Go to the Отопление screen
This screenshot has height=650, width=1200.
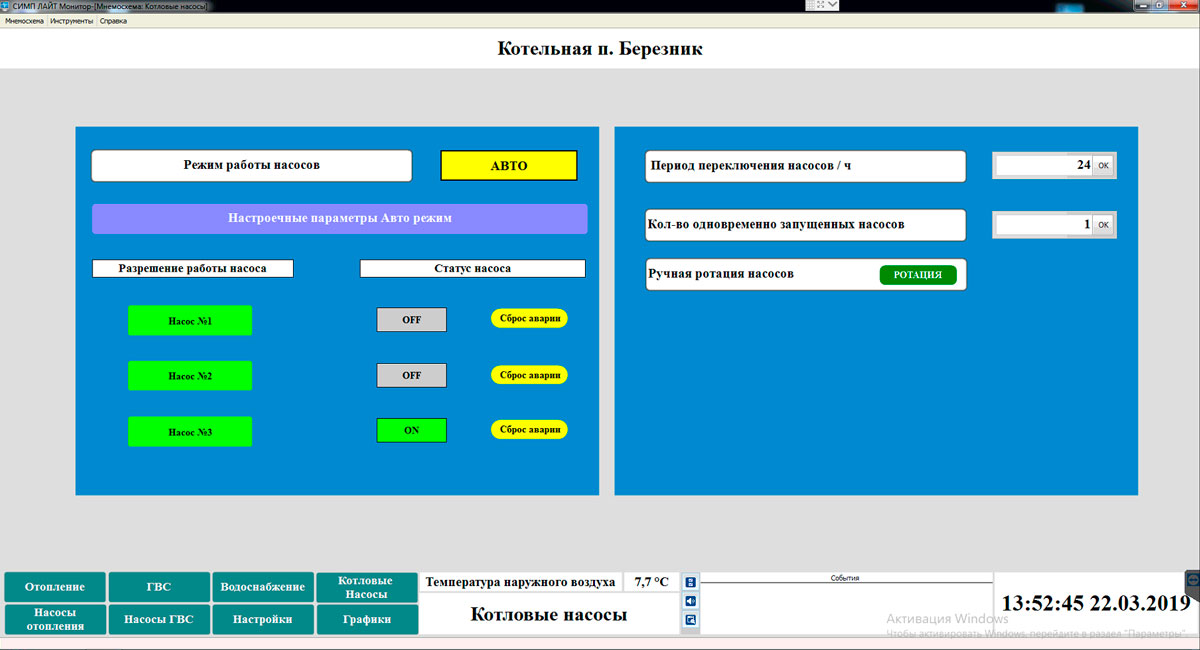click(x=54, y=587)
